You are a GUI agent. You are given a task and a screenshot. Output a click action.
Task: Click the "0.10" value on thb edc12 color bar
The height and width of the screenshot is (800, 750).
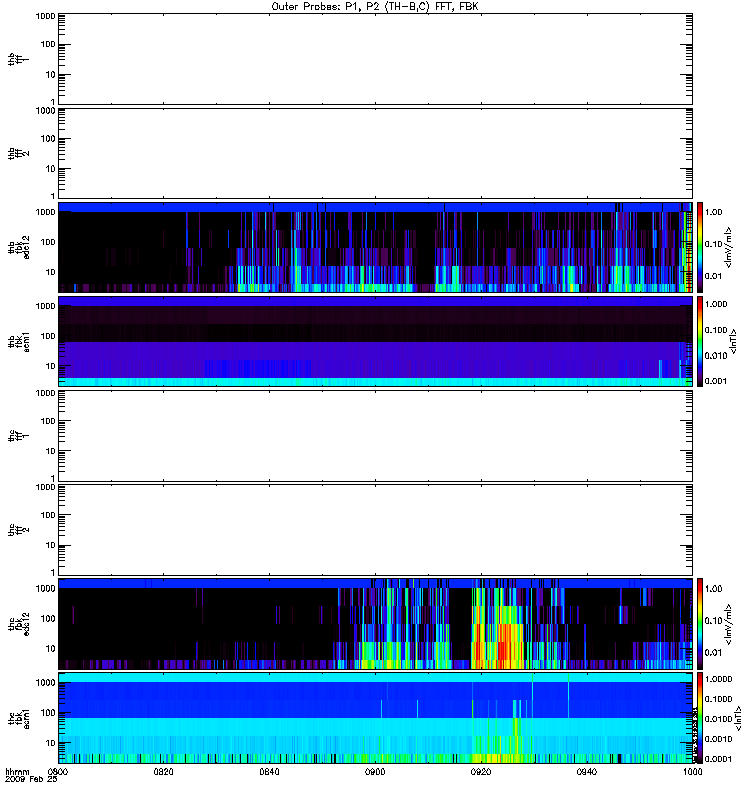tap(713, 244)
